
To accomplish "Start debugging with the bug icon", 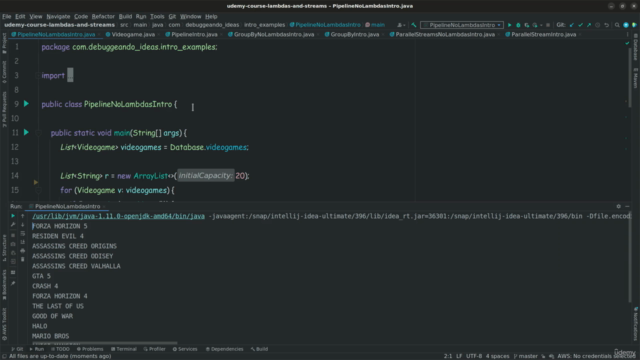I will 518,25.
